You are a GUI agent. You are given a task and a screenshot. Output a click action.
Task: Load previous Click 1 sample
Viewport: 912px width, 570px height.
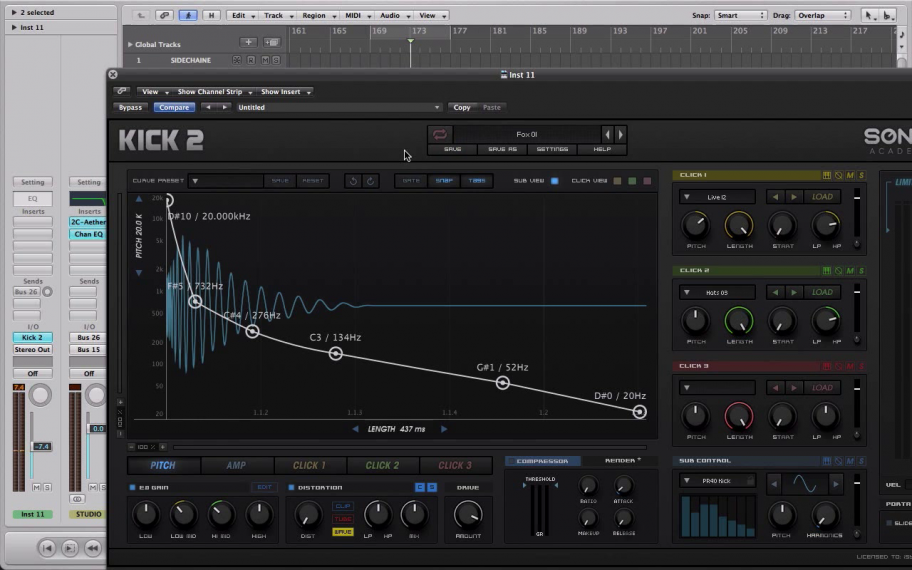[x=775, y=197]
